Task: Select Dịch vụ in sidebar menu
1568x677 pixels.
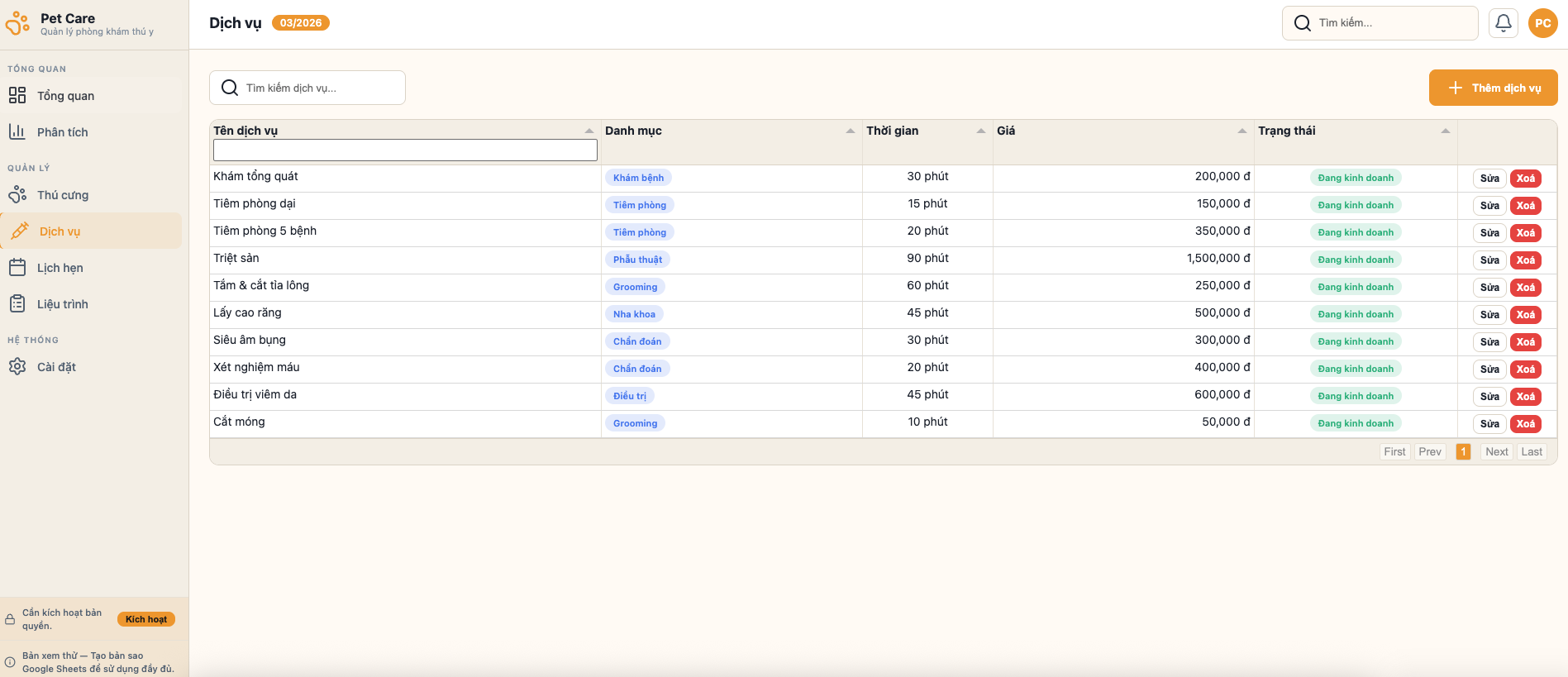Action: pyautogui.click(x=60, y=231)
